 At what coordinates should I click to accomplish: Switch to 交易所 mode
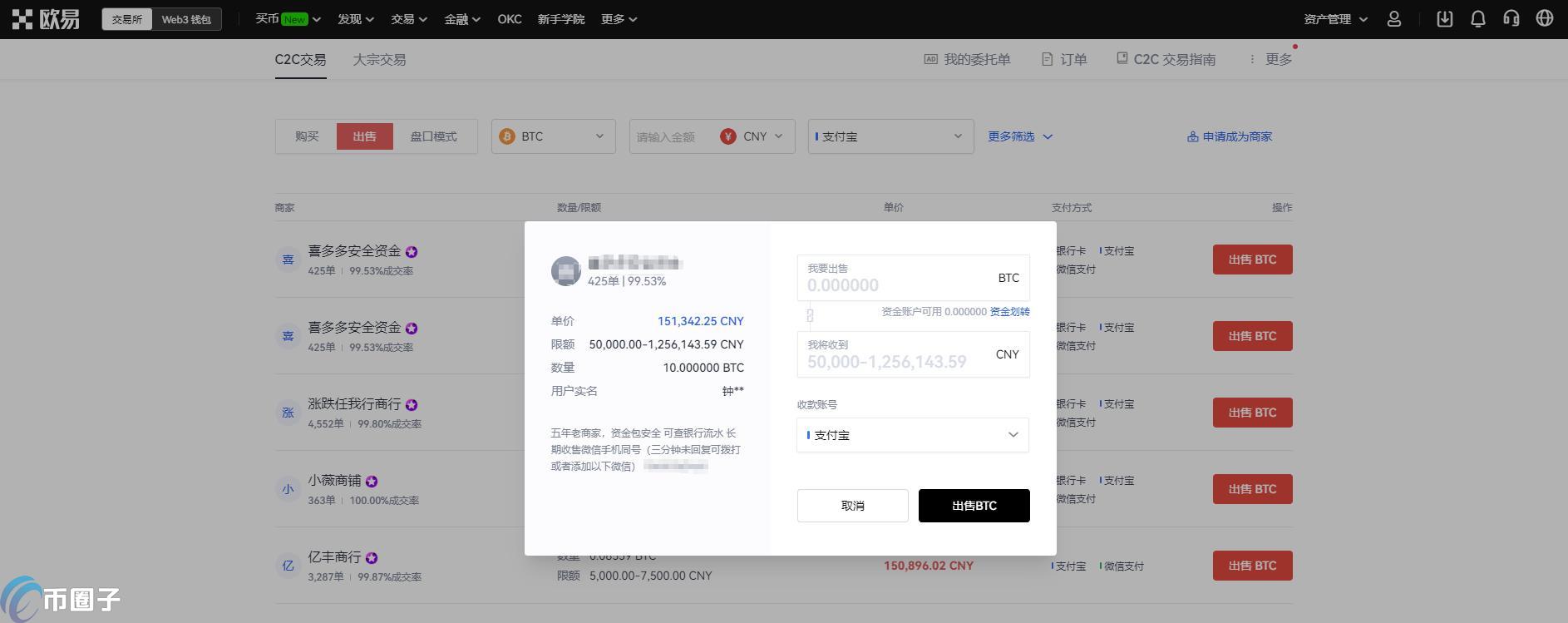126,19
